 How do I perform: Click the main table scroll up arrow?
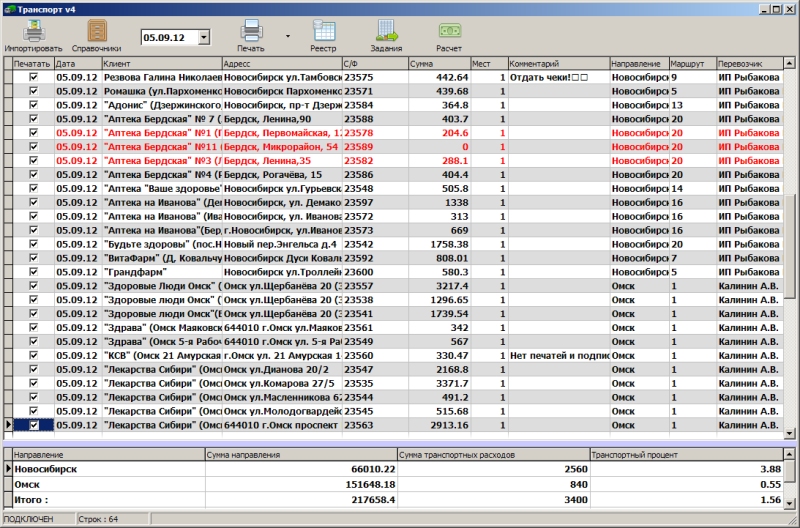click(789, 63)
